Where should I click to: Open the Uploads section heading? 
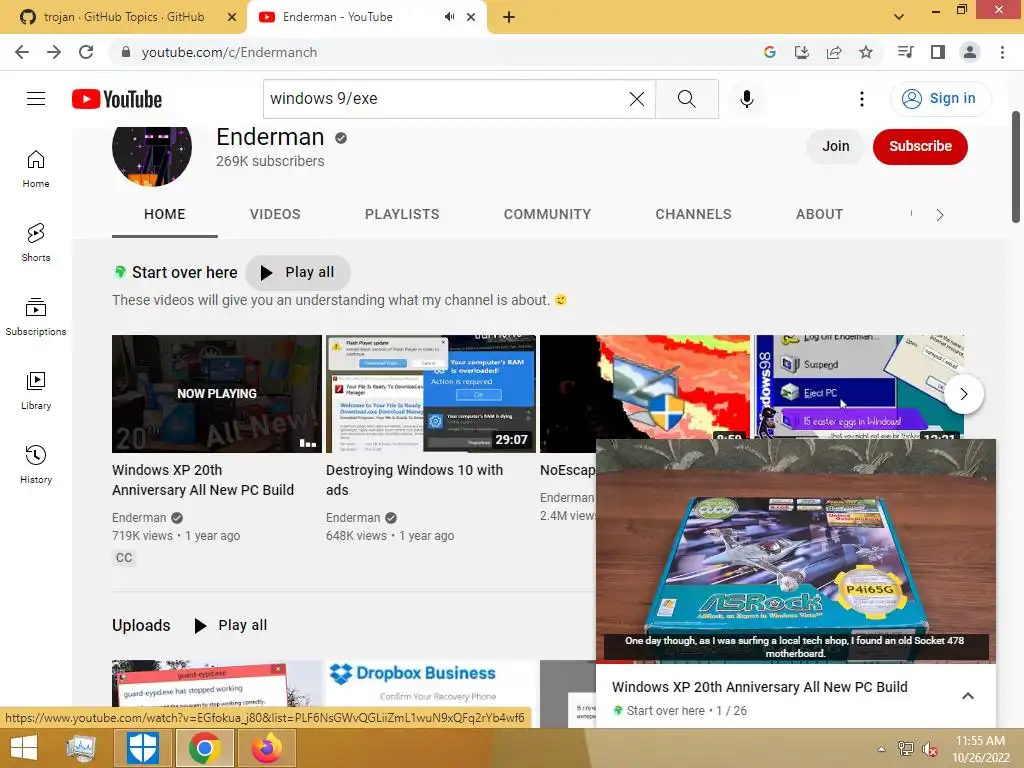[141, 625]
